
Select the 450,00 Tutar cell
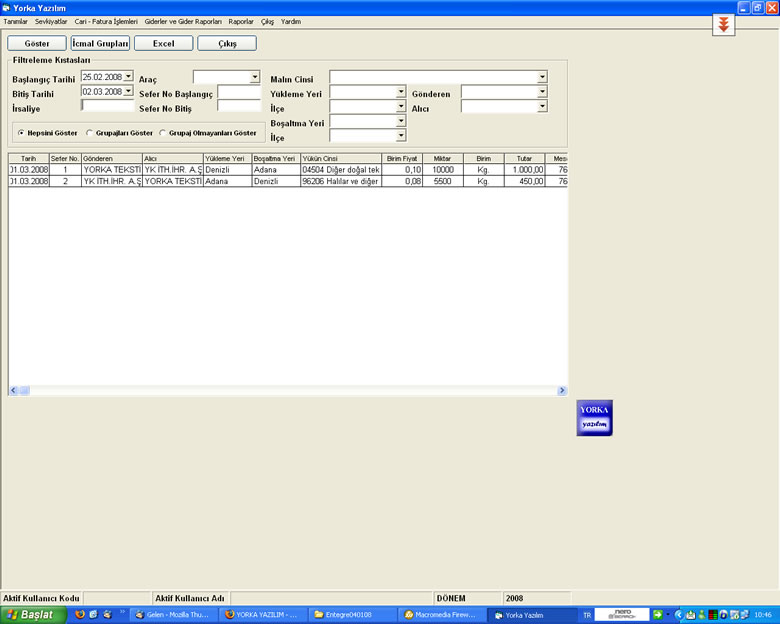point(524,181)
